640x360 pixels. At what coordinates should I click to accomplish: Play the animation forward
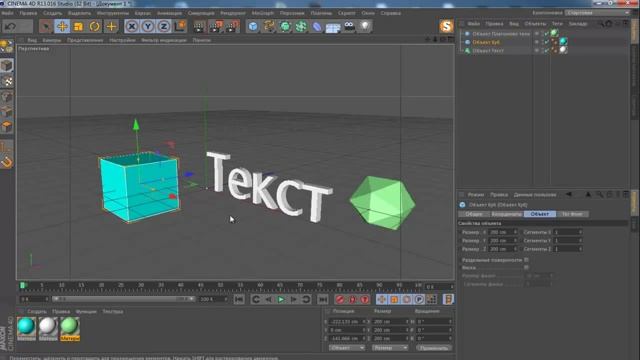pos(281,300)
